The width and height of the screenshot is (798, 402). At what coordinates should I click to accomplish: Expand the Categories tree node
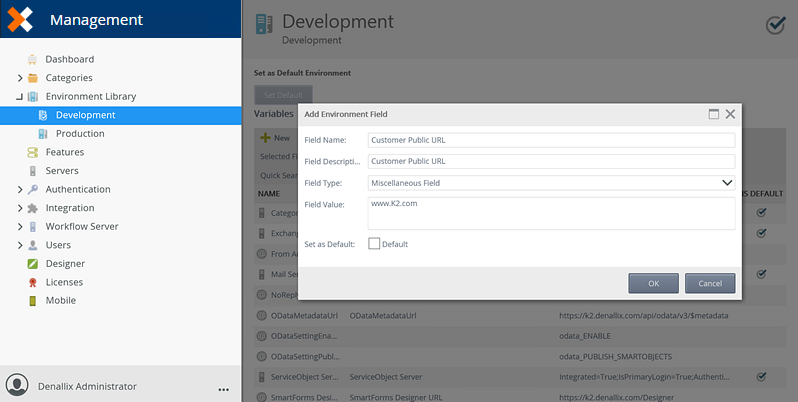[x=20, y=78]
